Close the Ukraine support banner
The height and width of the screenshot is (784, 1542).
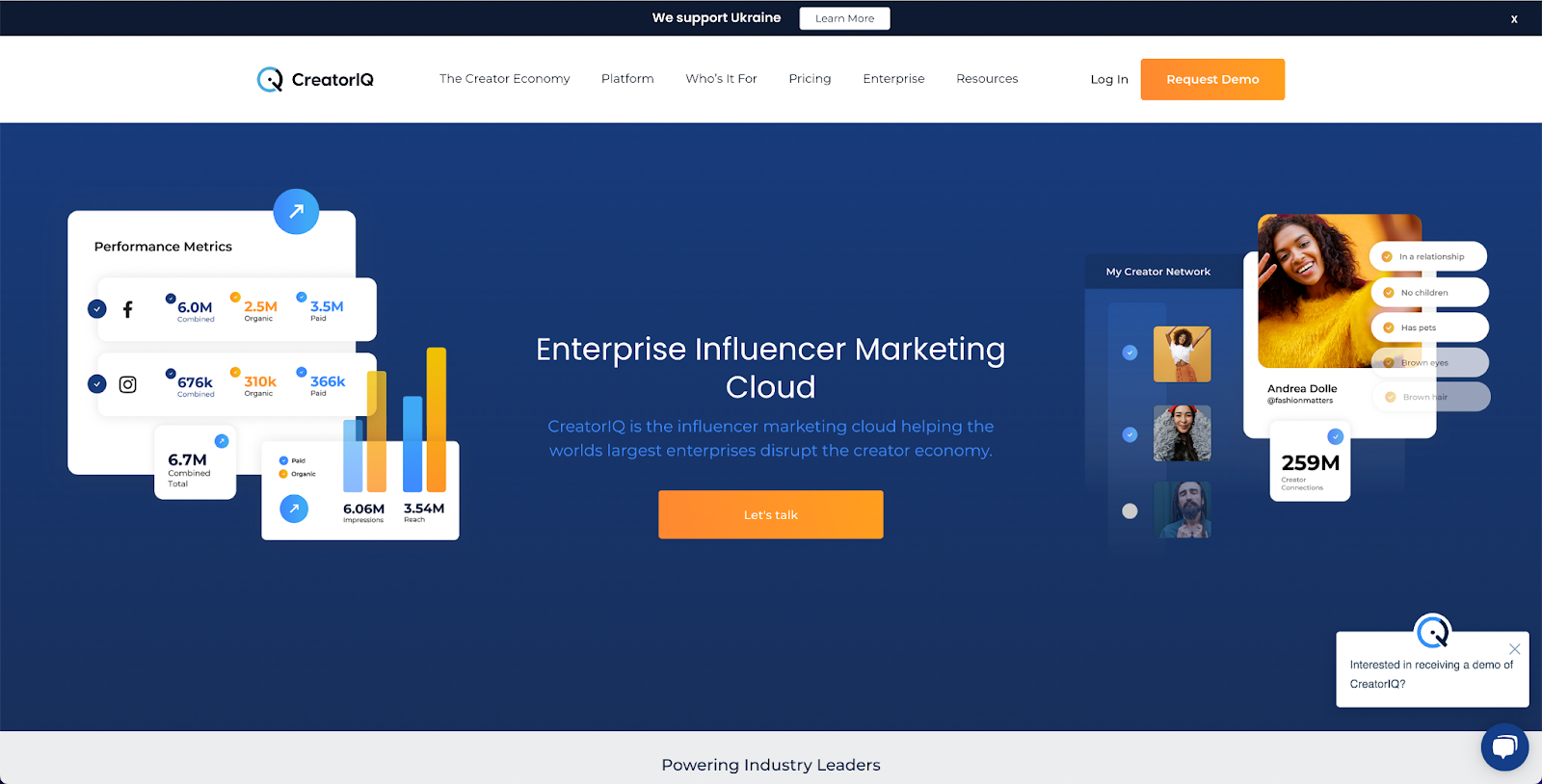(x=1514, y=18)
